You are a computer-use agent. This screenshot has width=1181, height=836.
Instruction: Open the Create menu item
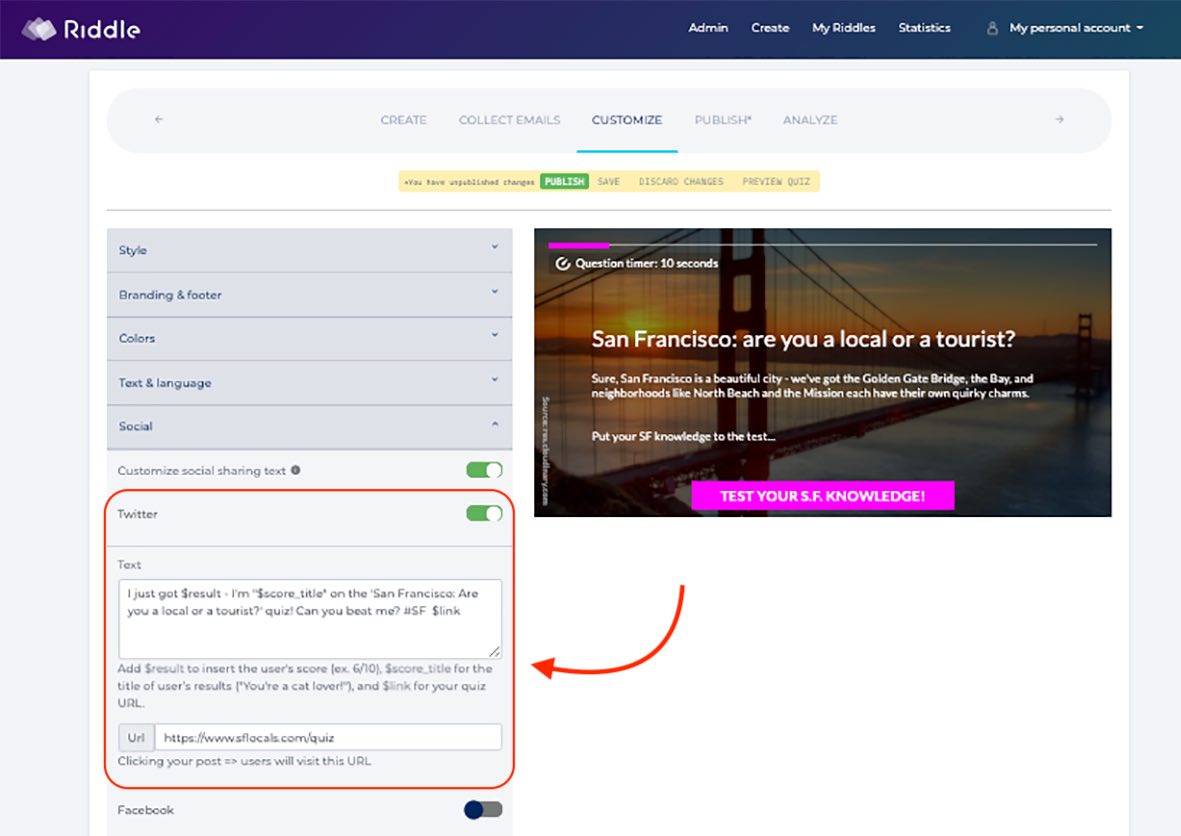click(x=770, y=28)
